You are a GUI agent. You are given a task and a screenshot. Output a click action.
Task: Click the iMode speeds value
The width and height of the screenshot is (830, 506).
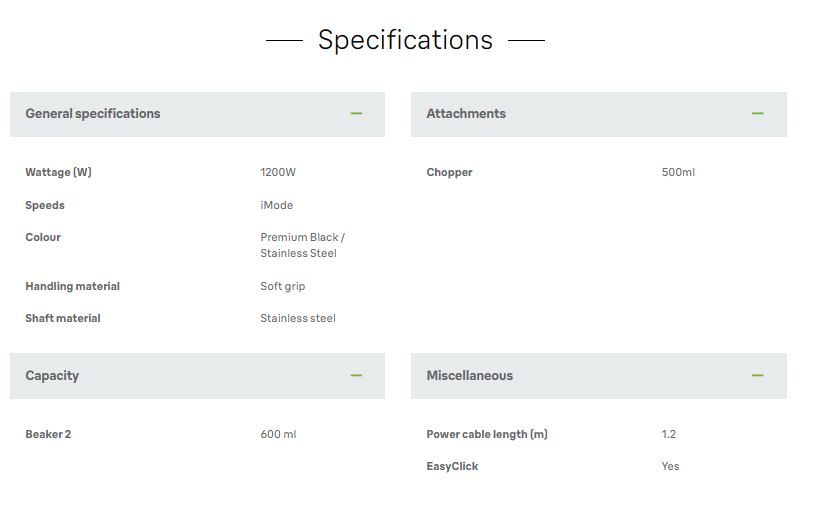[276, 205]
